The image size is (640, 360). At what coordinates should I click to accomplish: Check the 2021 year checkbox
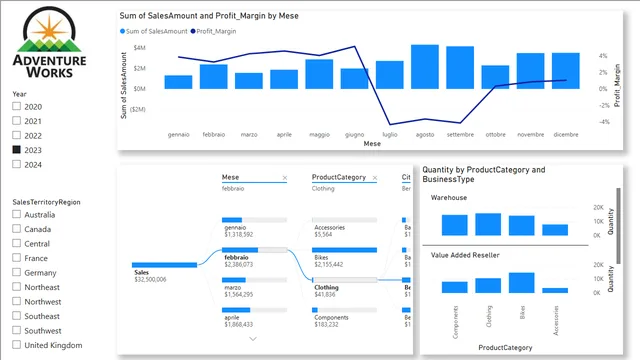[x=16, y=120]
